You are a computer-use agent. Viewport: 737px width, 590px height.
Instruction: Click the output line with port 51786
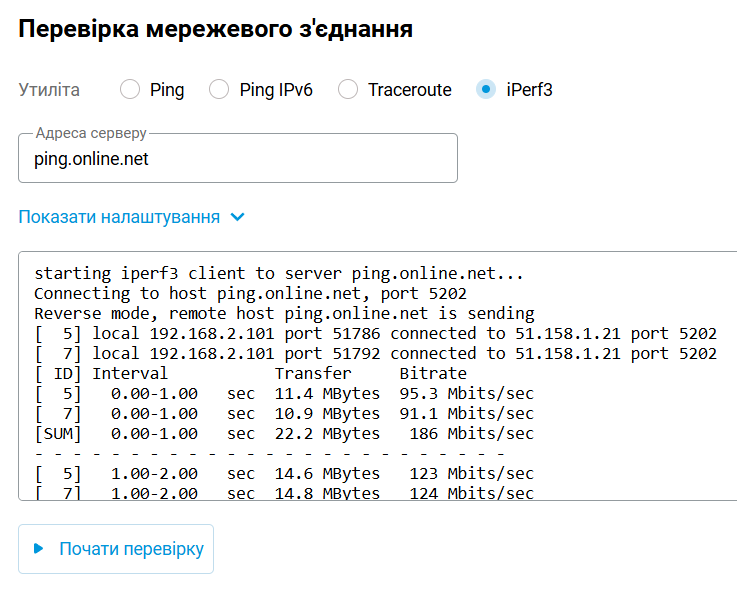point(375,334)
